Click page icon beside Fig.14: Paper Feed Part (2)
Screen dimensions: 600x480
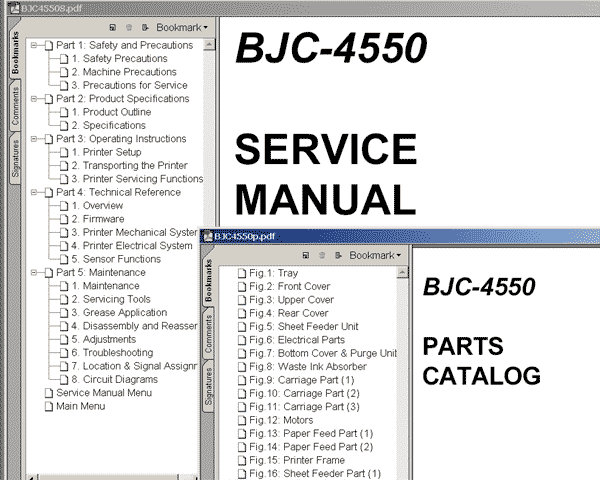pyautogui.click(x=242, y=447)
